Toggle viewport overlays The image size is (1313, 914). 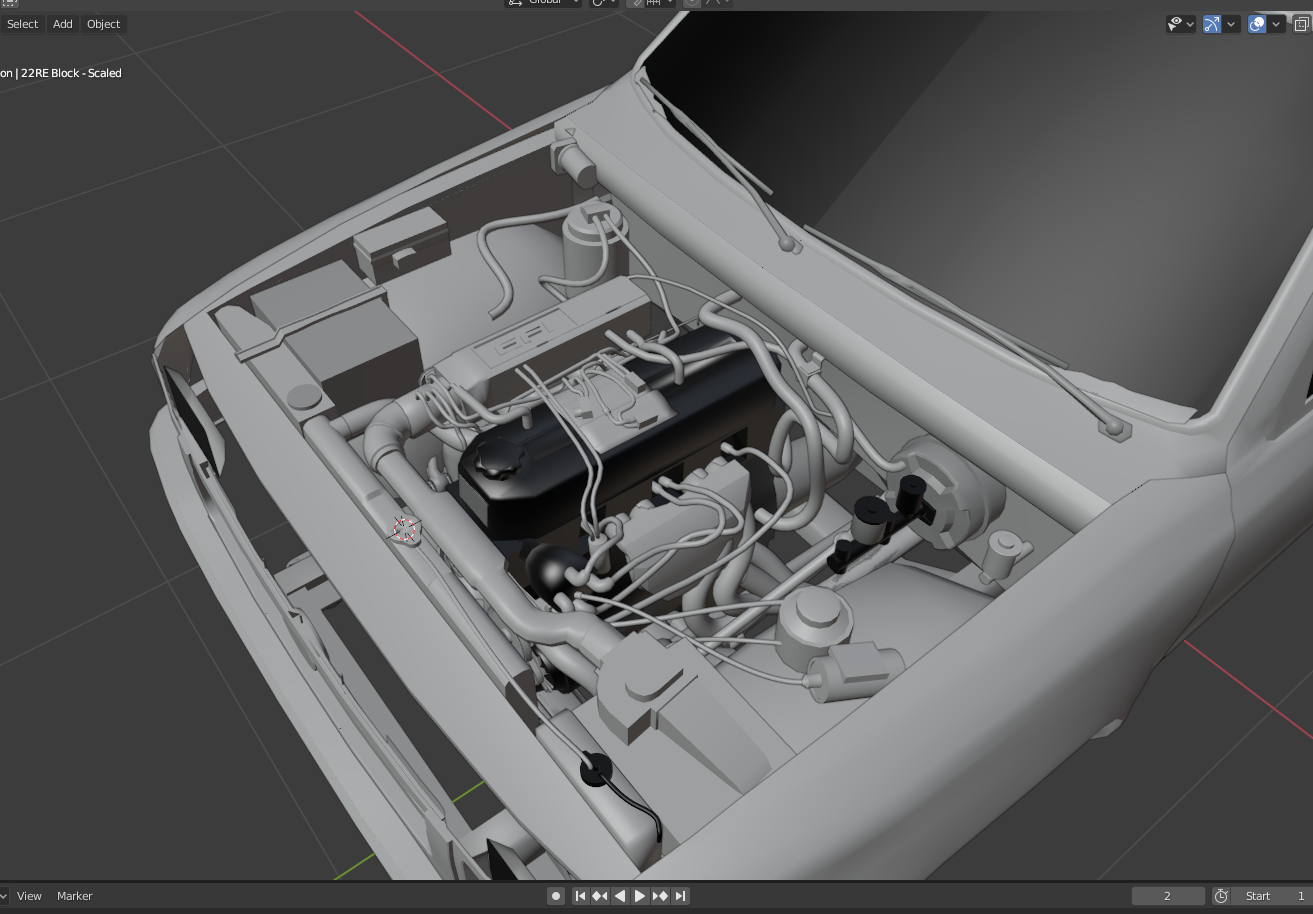tap(1257, 24)
